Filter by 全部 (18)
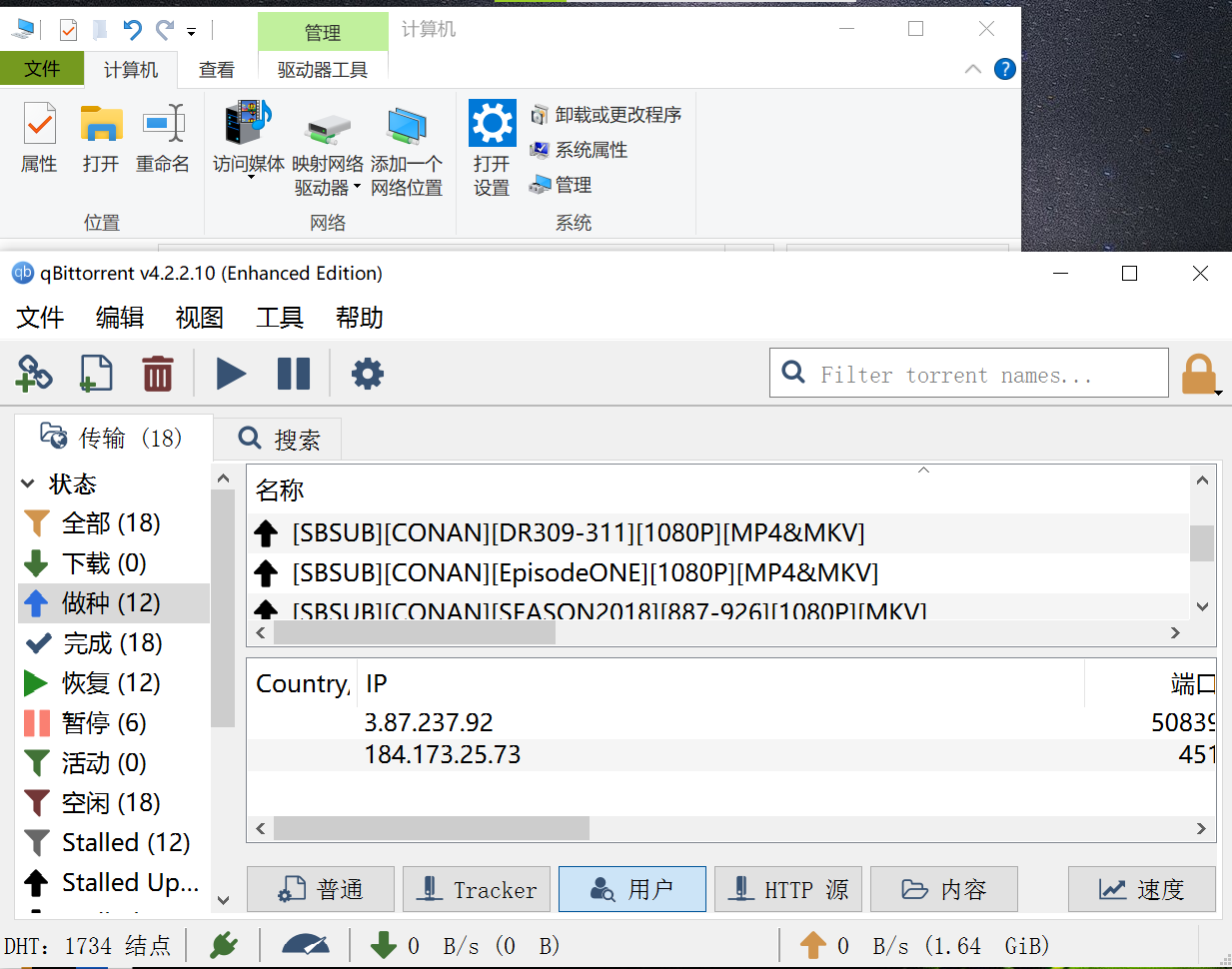This screenshot has width=1232, height=969. tap(114, 523)
